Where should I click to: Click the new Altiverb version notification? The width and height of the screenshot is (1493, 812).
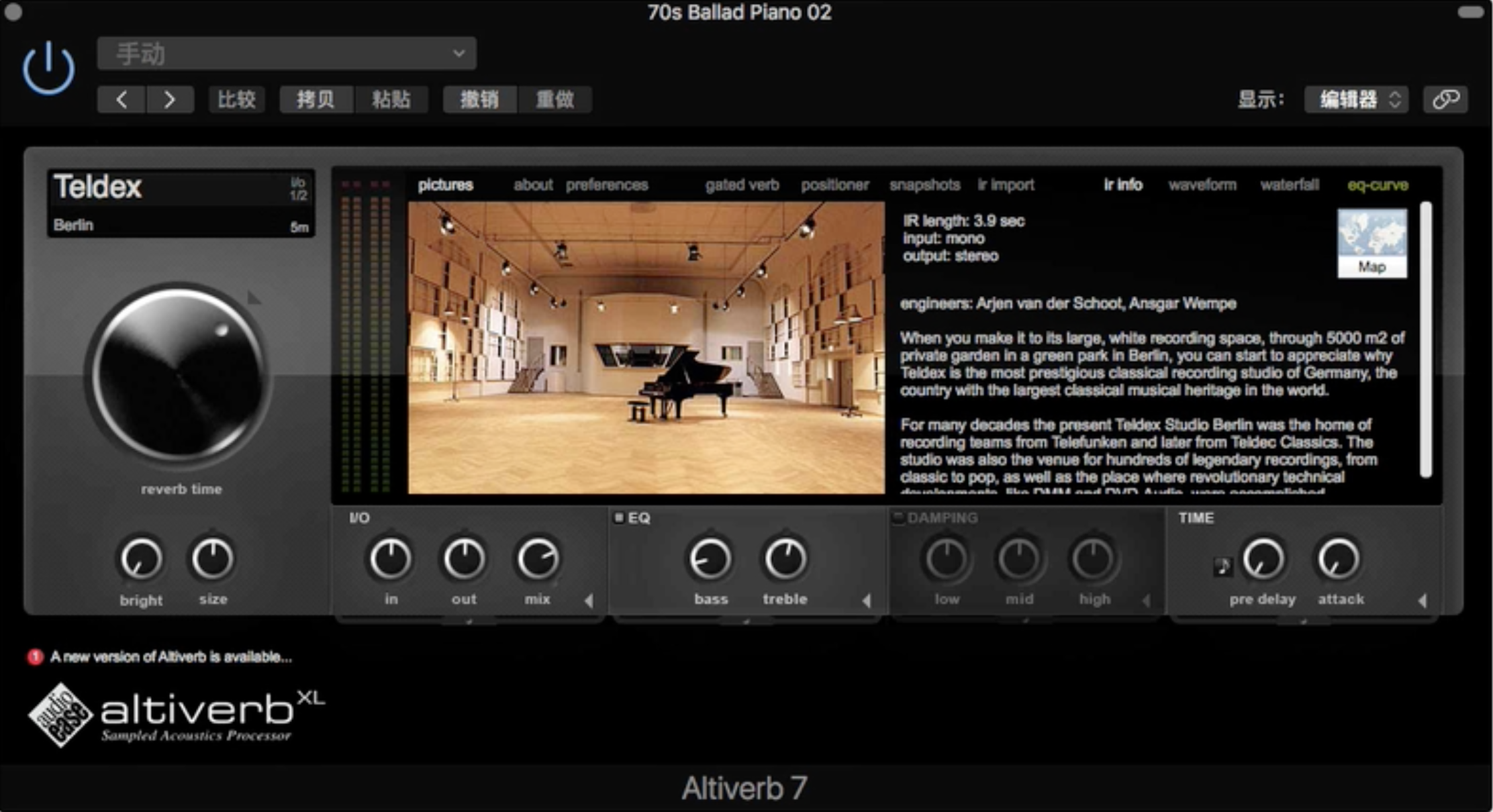pos(171,657)
